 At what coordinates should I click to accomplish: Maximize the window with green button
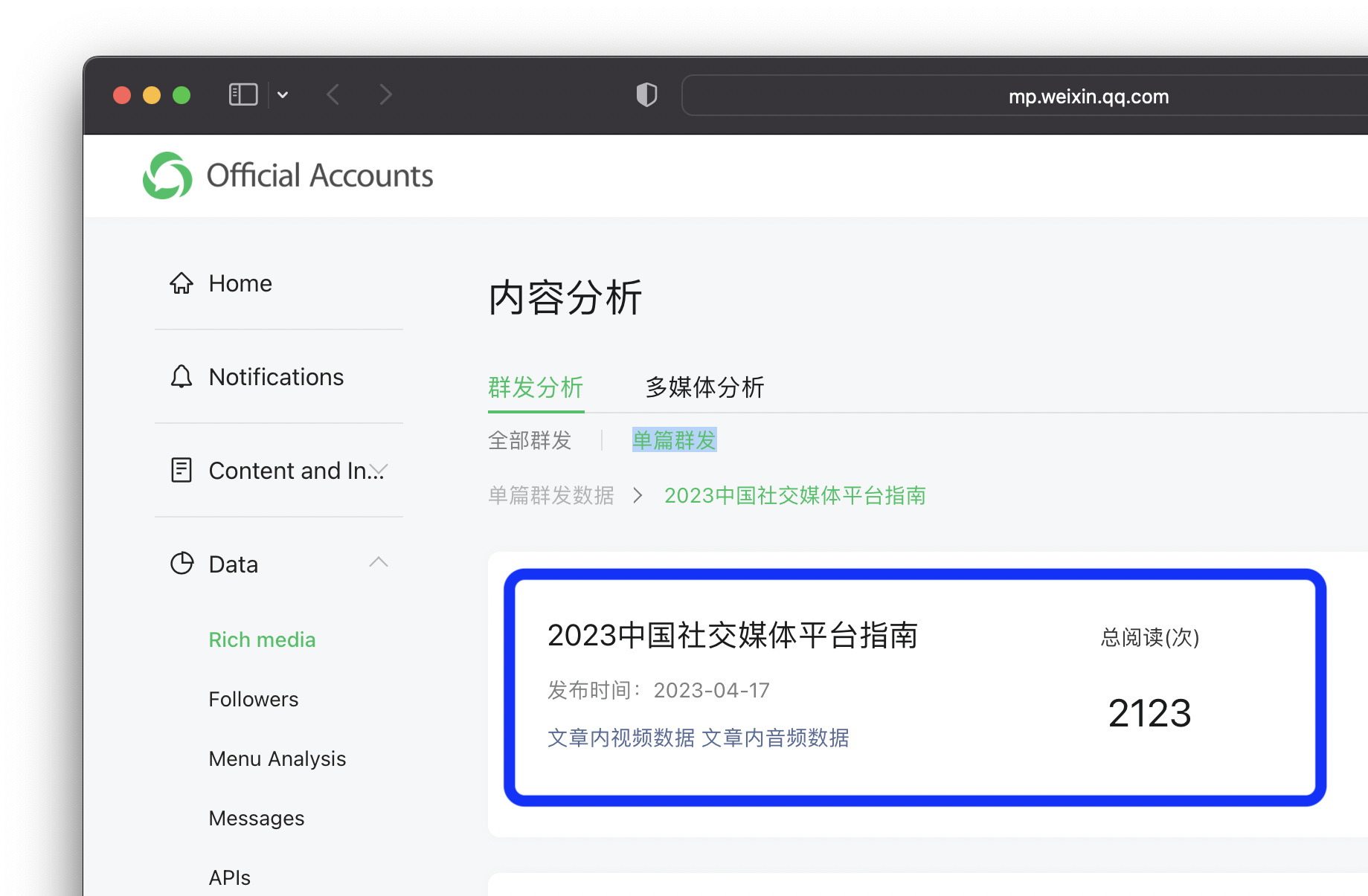point(182,95)
